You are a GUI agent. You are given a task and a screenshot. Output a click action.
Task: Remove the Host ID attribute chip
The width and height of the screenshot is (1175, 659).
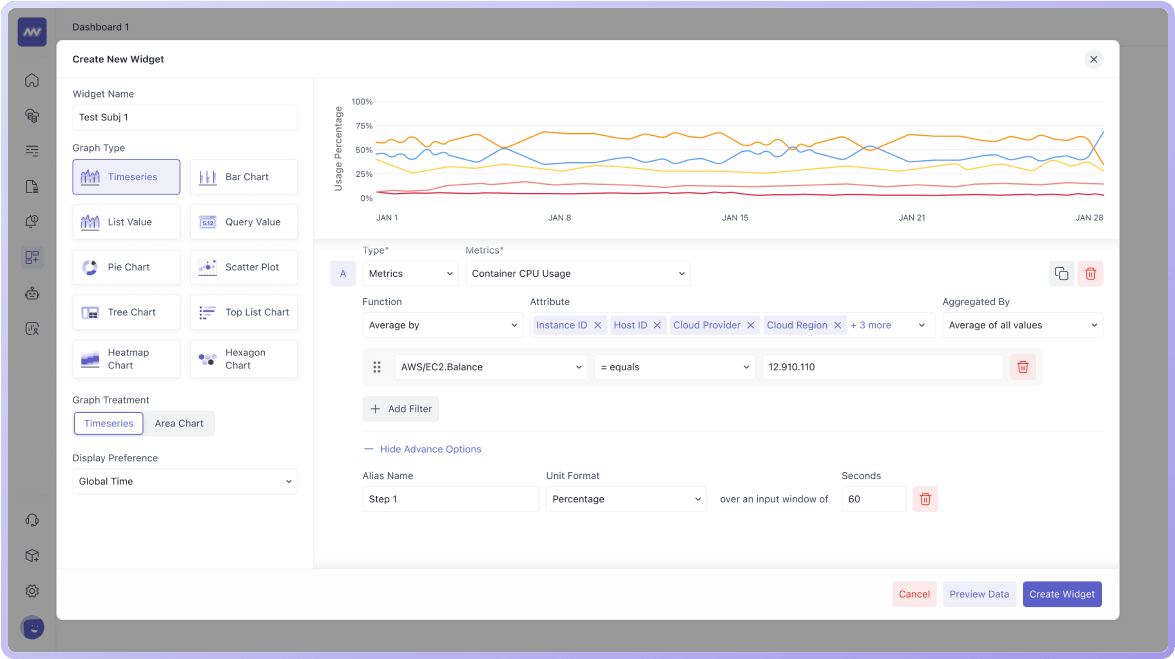[x=657, y=325]
